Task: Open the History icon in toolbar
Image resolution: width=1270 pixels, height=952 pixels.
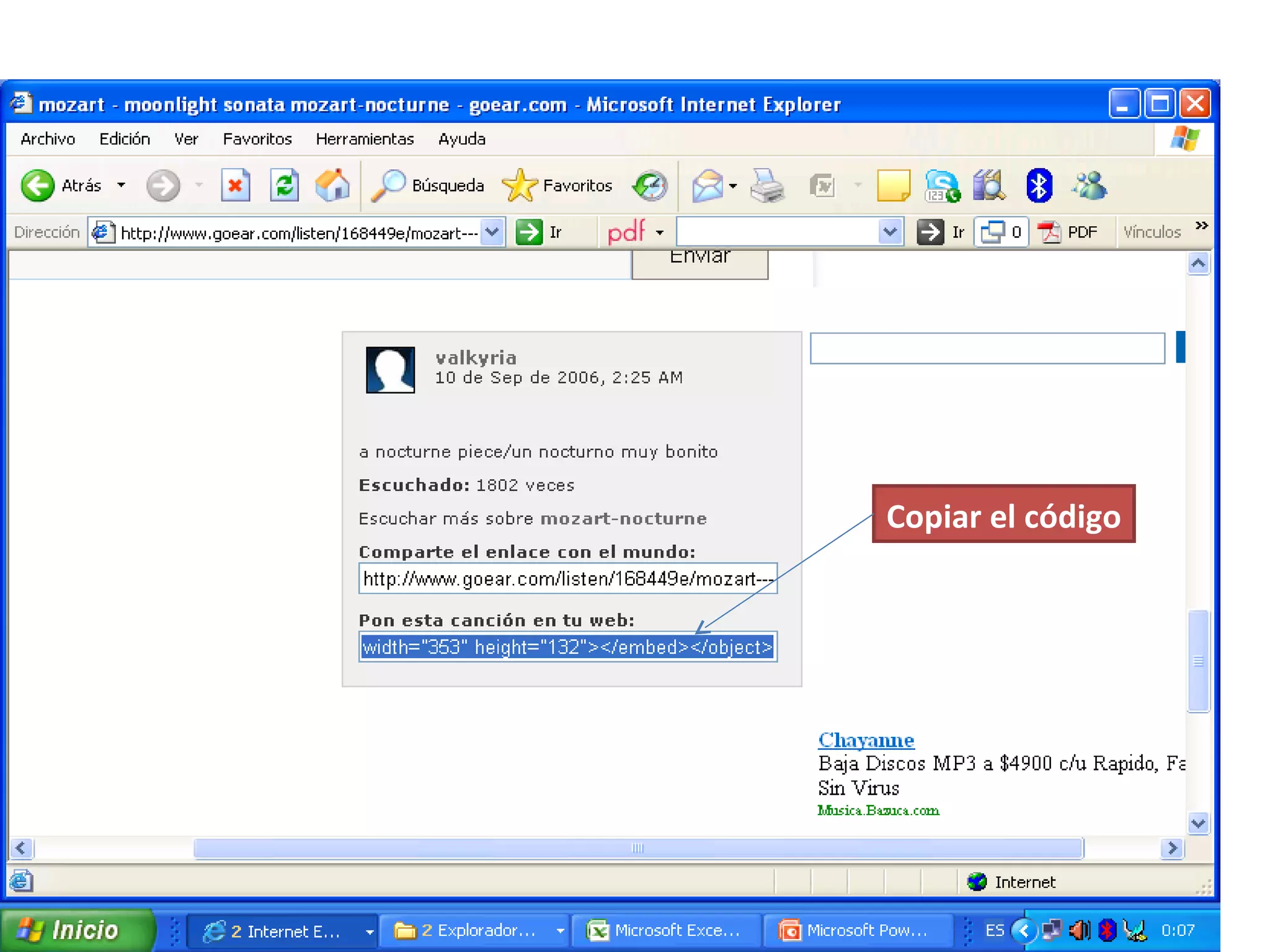Action: pyautogui.click(x=650, y=185)
